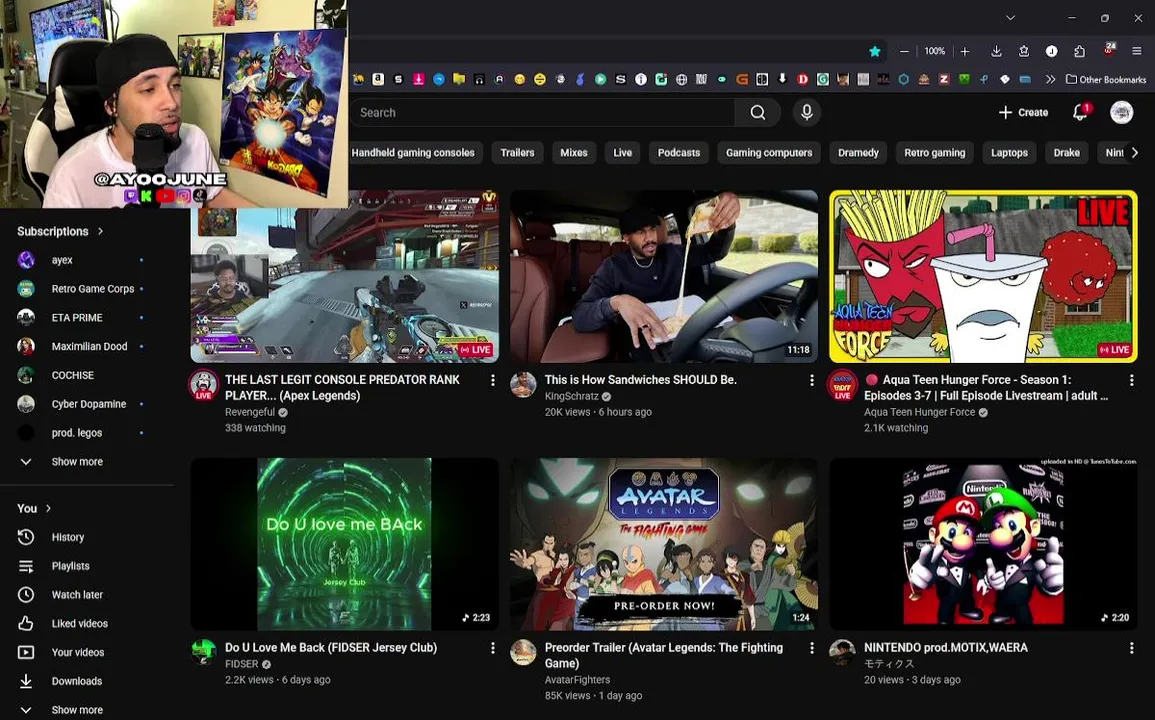1155x720 pixels.
Task: Activate voice search microphone icon
Action: click(x=807, y=112)
